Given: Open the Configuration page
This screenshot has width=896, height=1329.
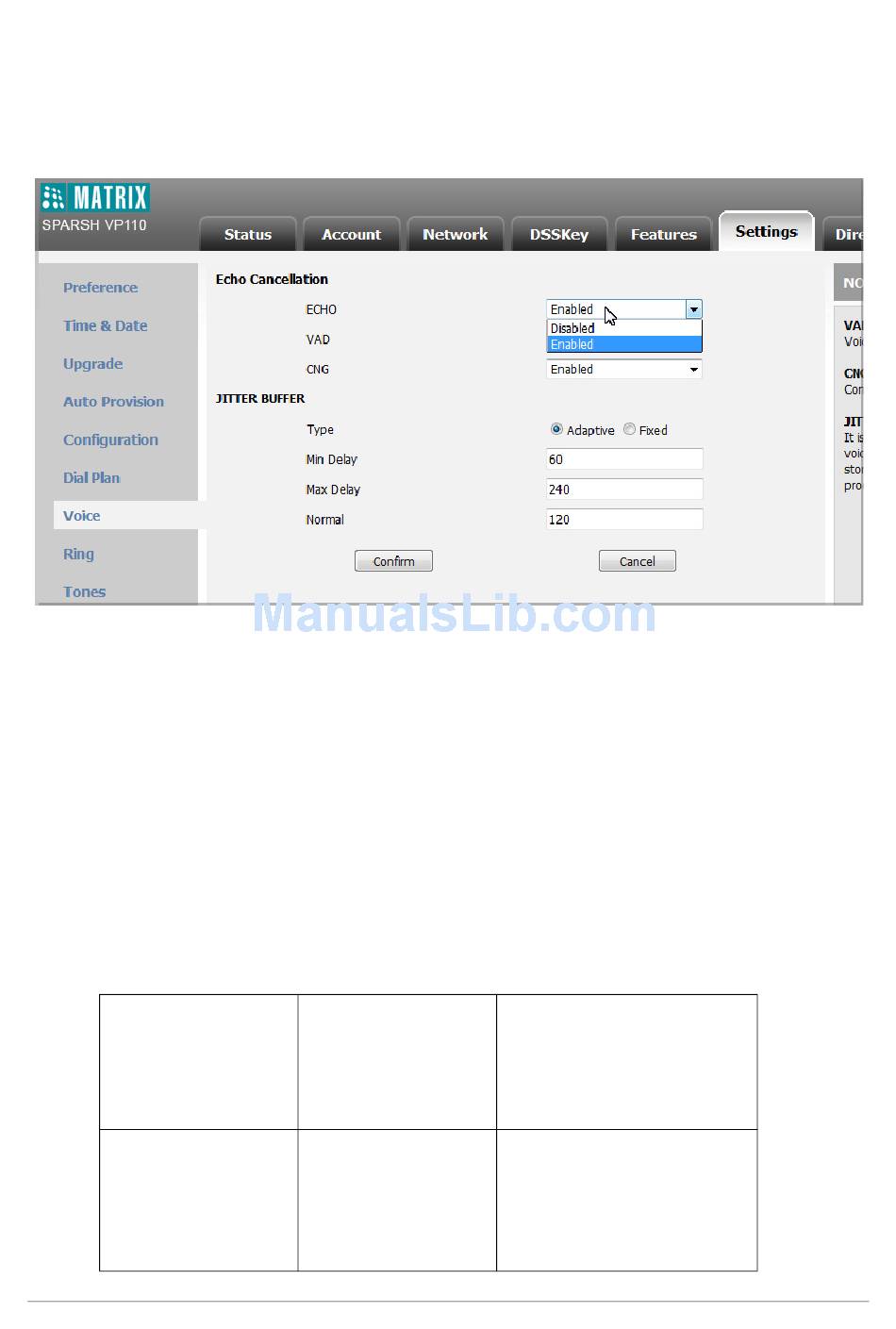Looking at the screenshot, I should [x=110, y=440].
